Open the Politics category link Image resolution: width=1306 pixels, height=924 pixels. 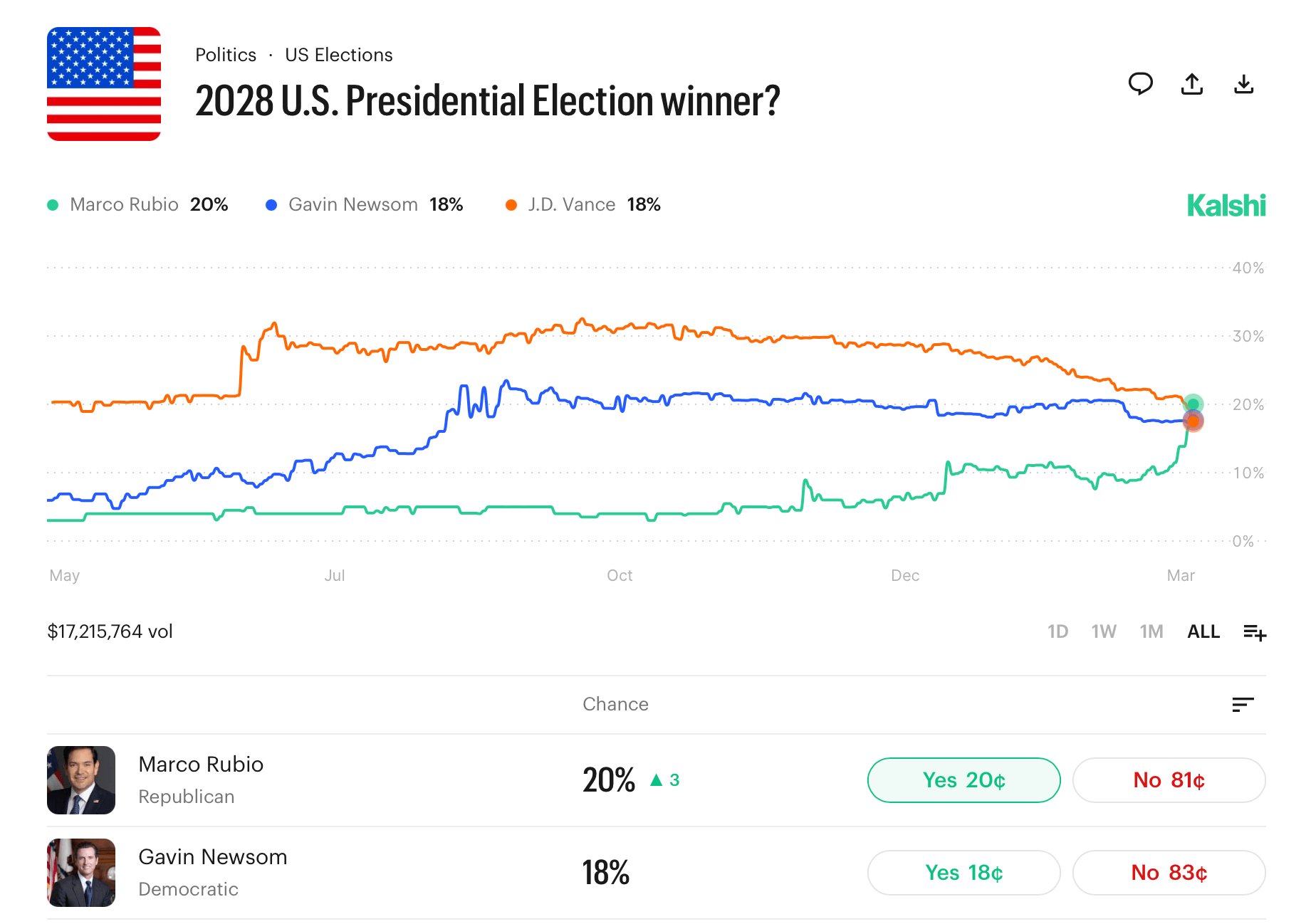click(225, 54)
